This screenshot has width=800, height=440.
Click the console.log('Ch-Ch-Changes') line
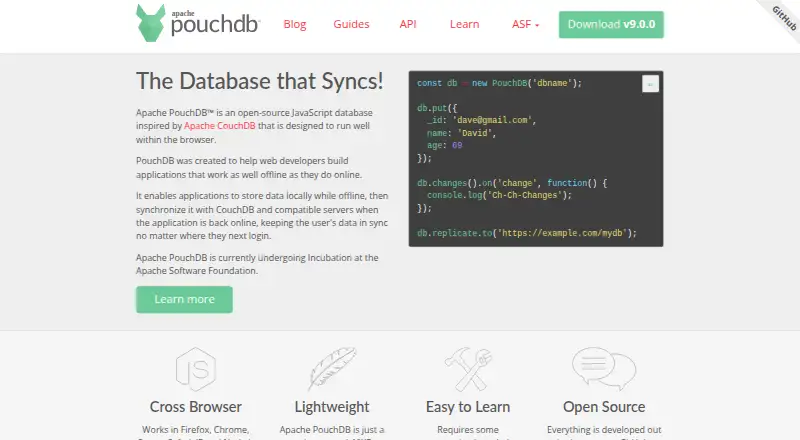point(499,195)
